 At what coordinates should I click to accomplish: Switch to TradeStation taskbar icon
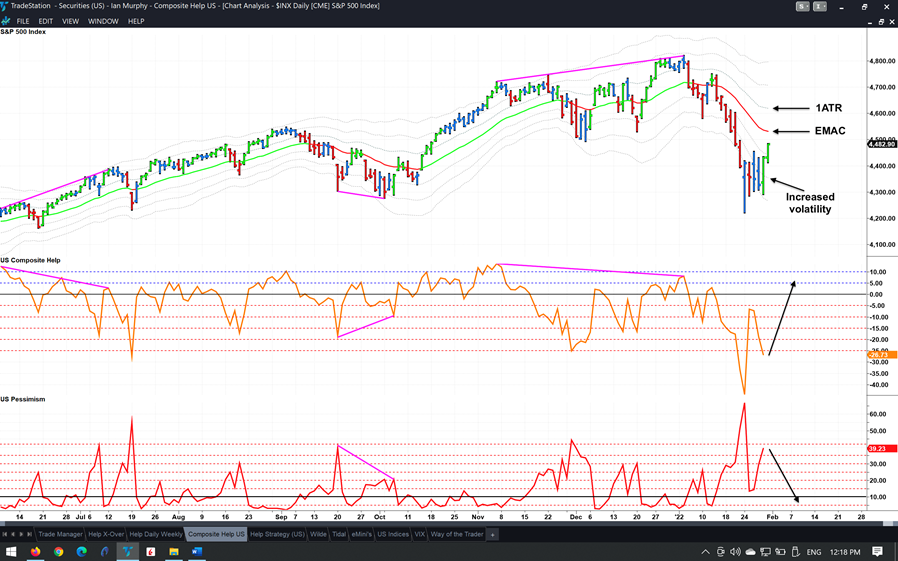click(128, 551)
